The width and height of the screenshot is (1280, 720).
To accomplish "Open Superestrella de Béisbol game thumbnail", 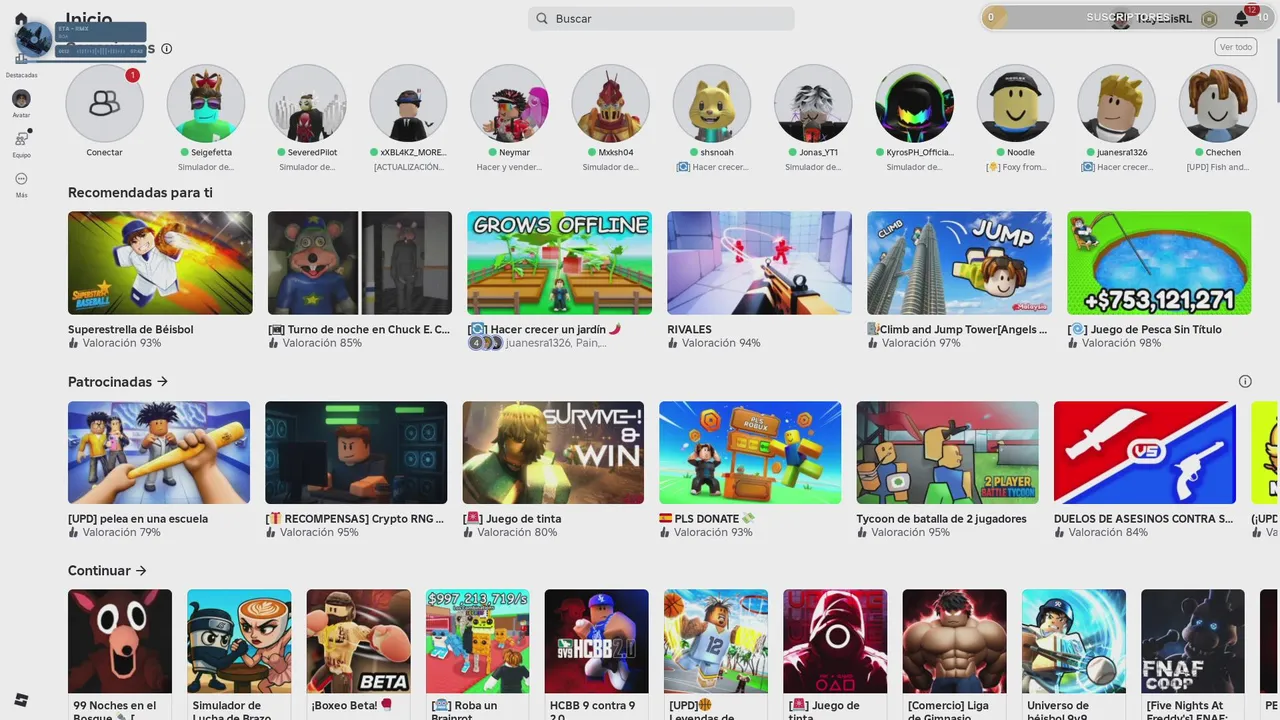I will [160, 263].
